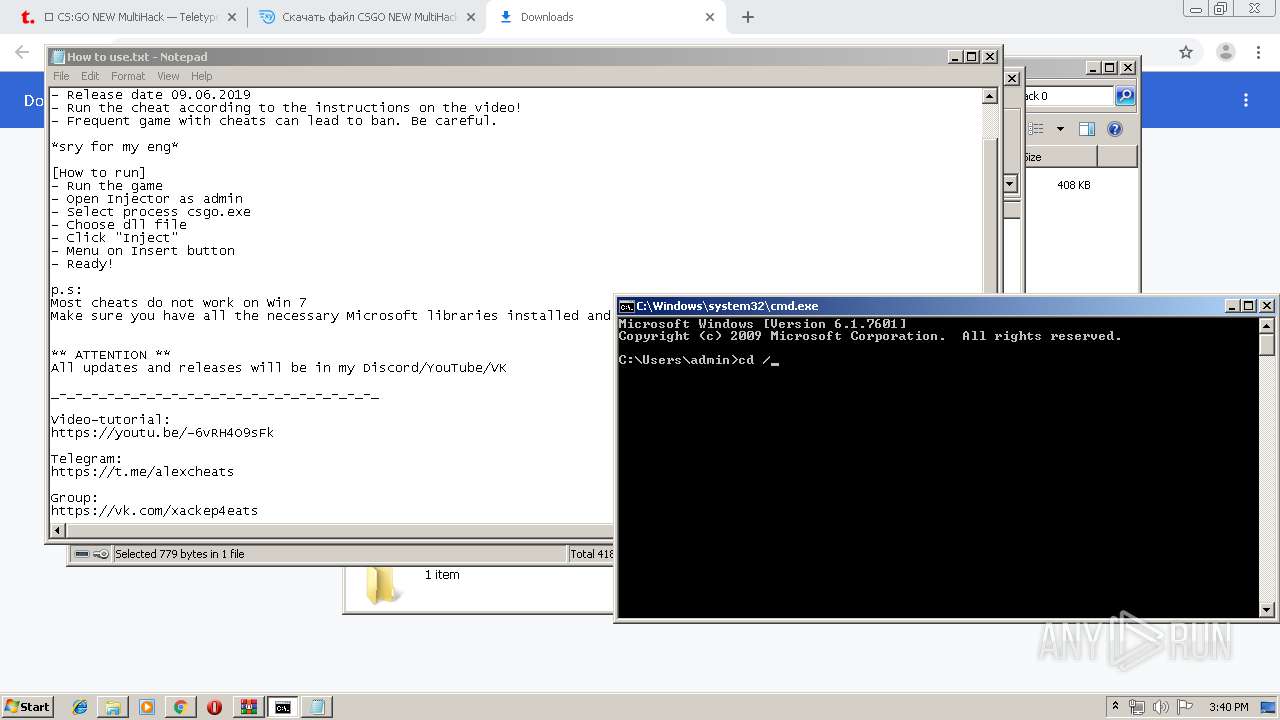Image resolution: width=1280 pixels, height=720 pixels.
Task: Select the folder icon with 1 item
Action: click(x=384, y=585)
